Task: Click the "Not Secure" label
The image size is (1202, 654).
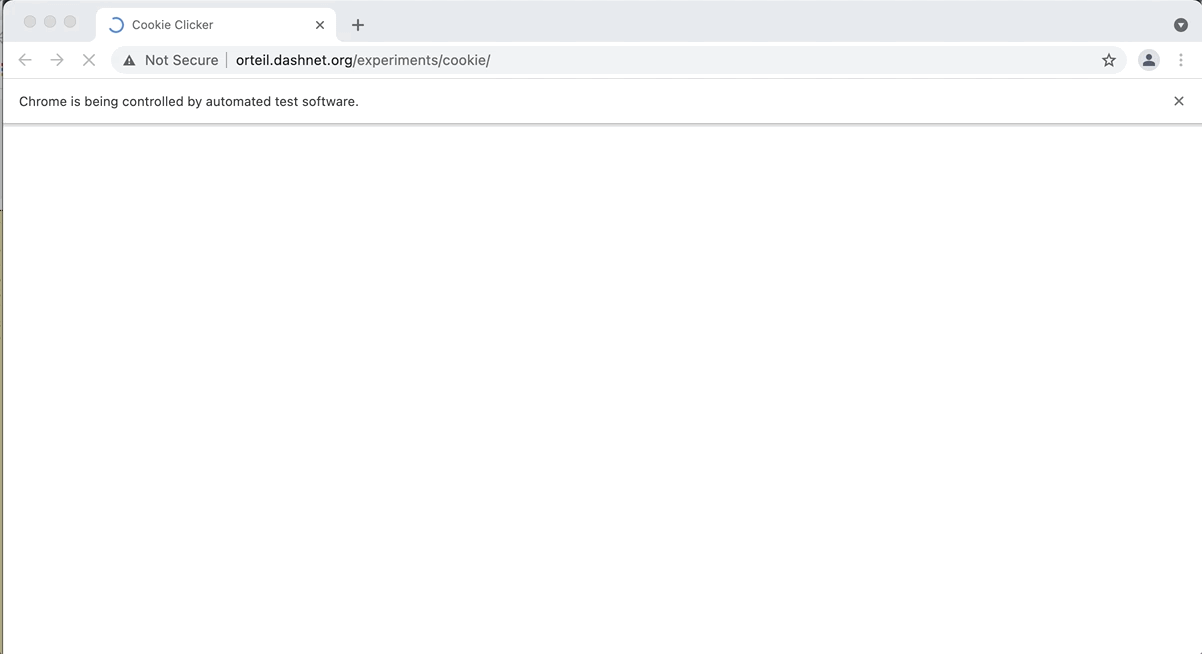Action: (181, 60)
